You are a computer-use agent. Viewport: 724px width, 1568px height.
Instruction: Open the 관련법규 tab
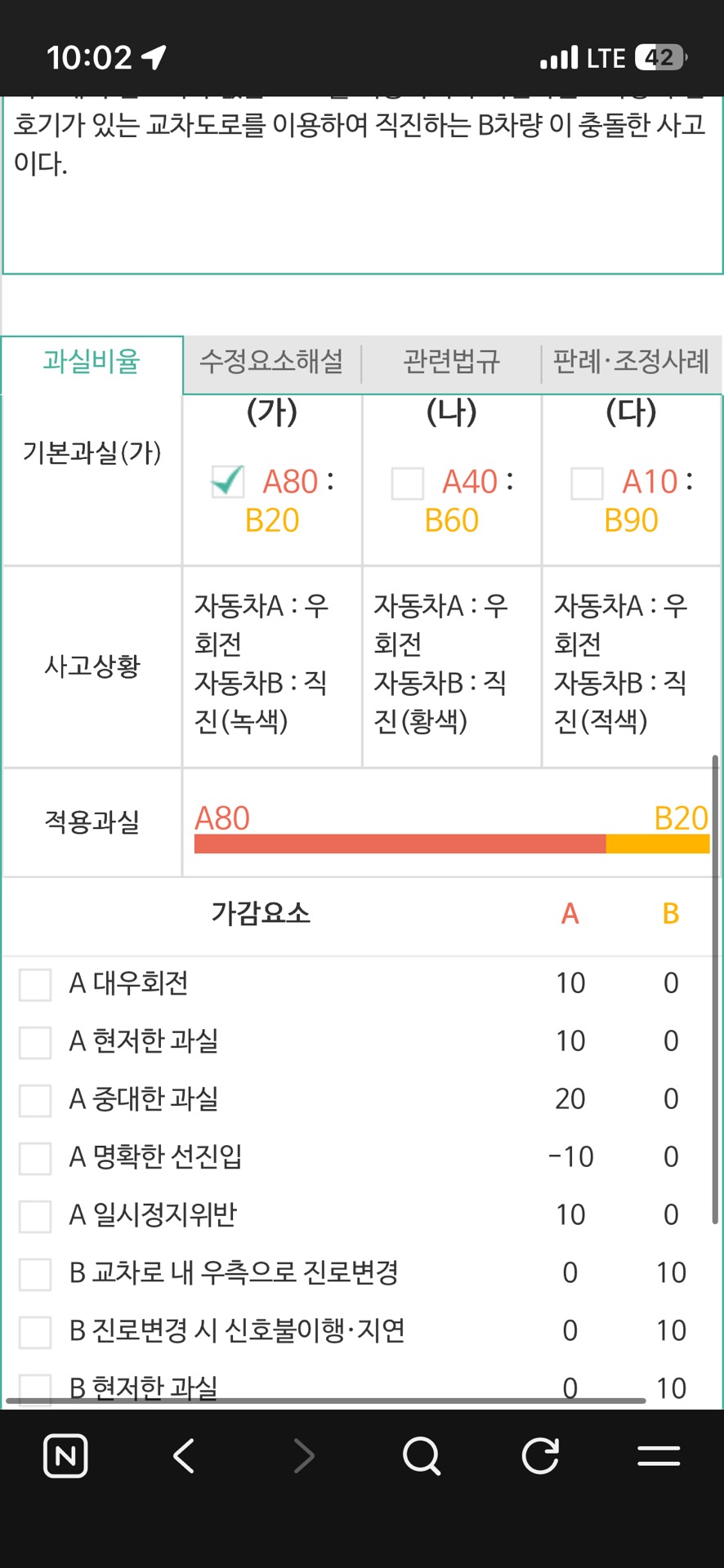click(x=451, y=361)
